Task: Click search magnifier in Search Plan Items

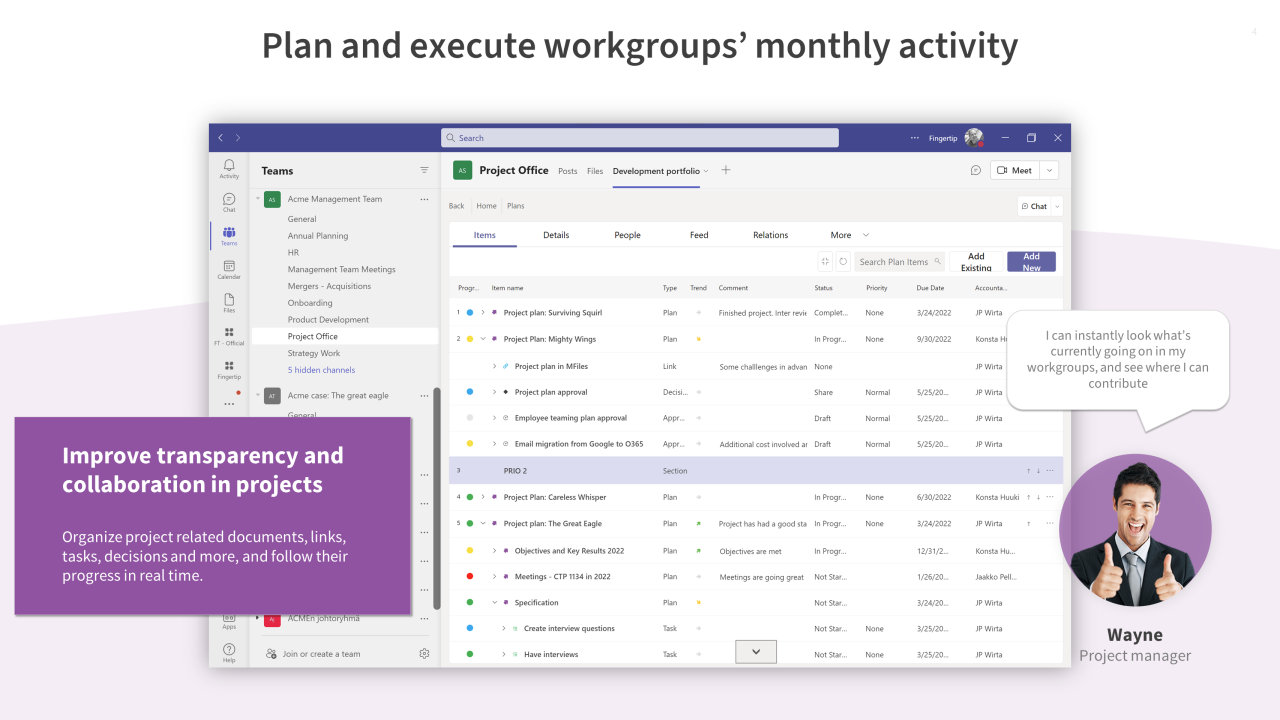Action: click(x=937, y=262)
